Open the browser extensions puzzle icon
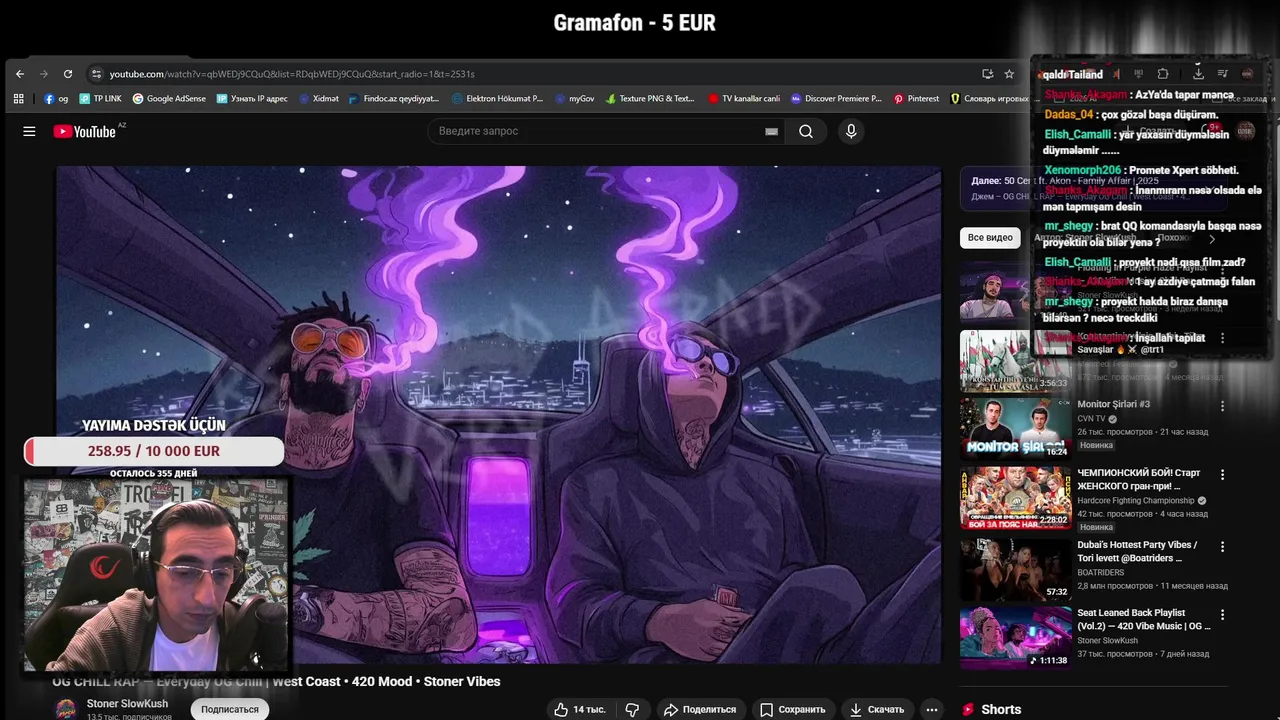This screenshot has width=1280, height=720. (1163, 74)
